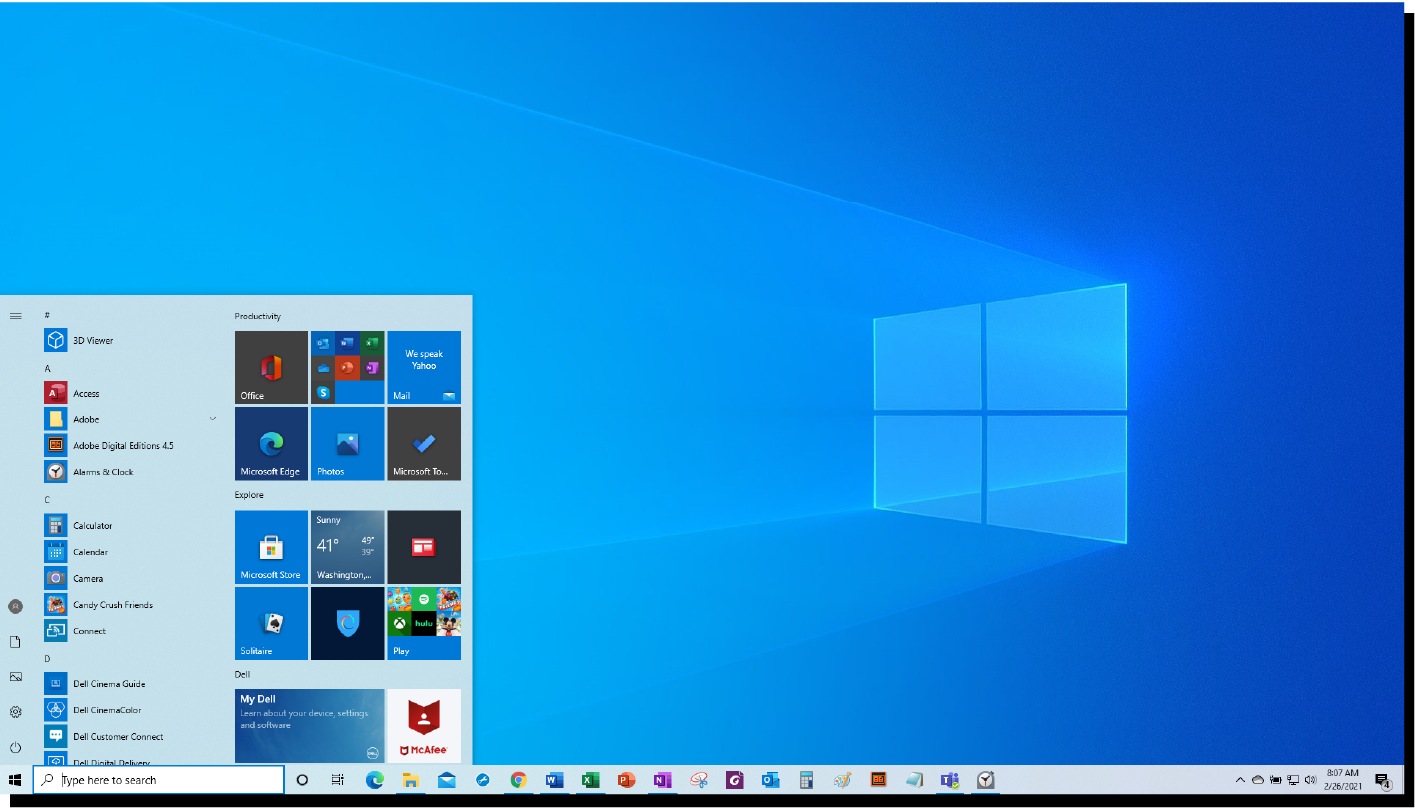Image resolution: width=1415 pixels, height=808 pixels.
Task: Open Excel from the taskbar
Action: point(590,780)
